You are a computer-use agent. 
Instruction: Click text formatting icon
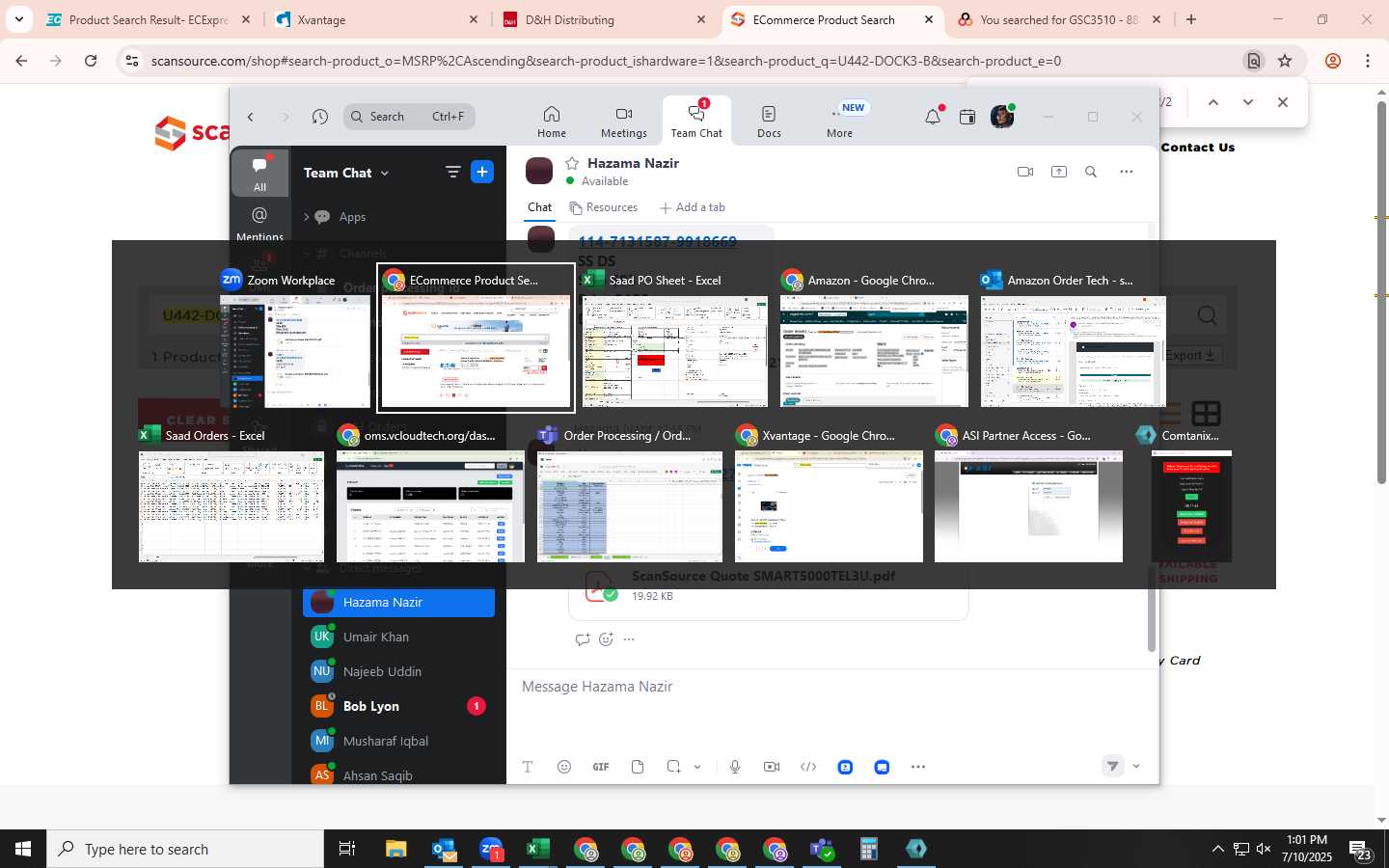click(x=528, y=767)
